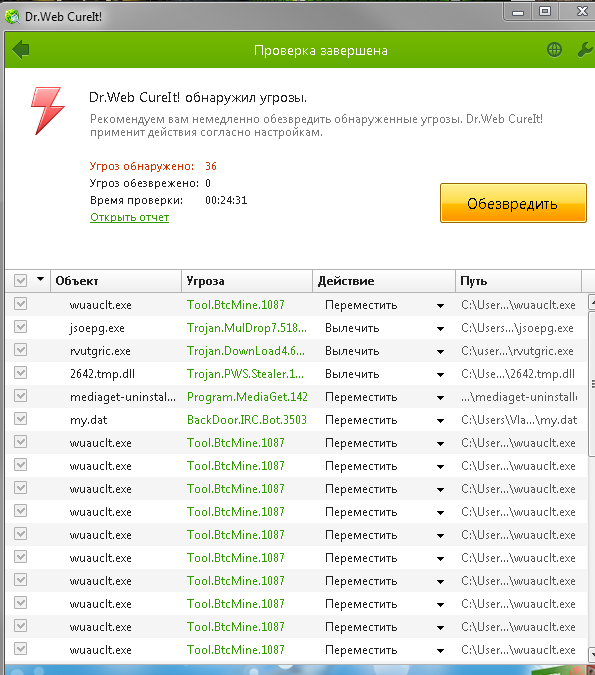Open the Открыть отчет link

(x=130, y=217)
